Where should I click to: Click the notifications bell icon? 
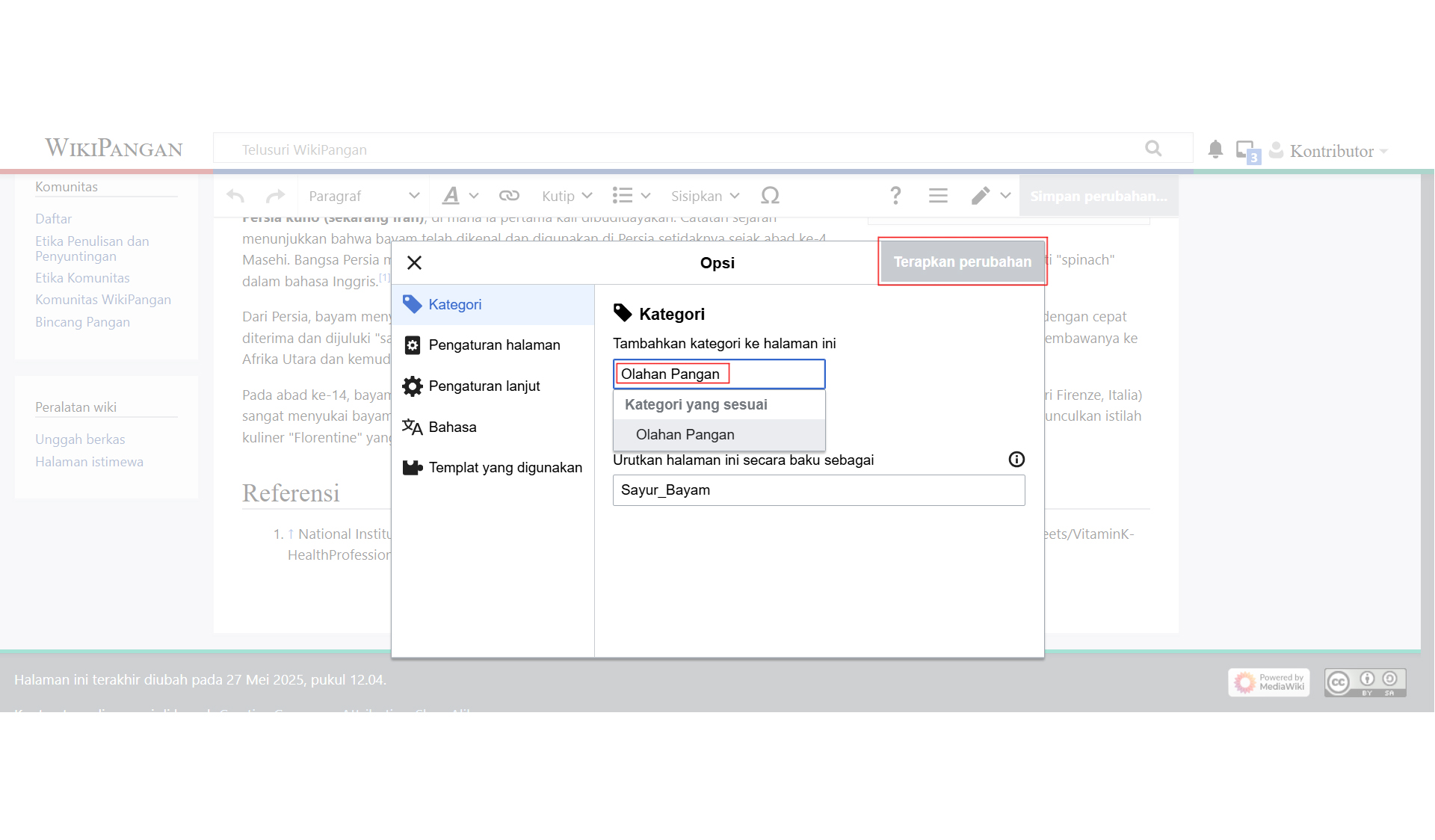pos(1215,149)
